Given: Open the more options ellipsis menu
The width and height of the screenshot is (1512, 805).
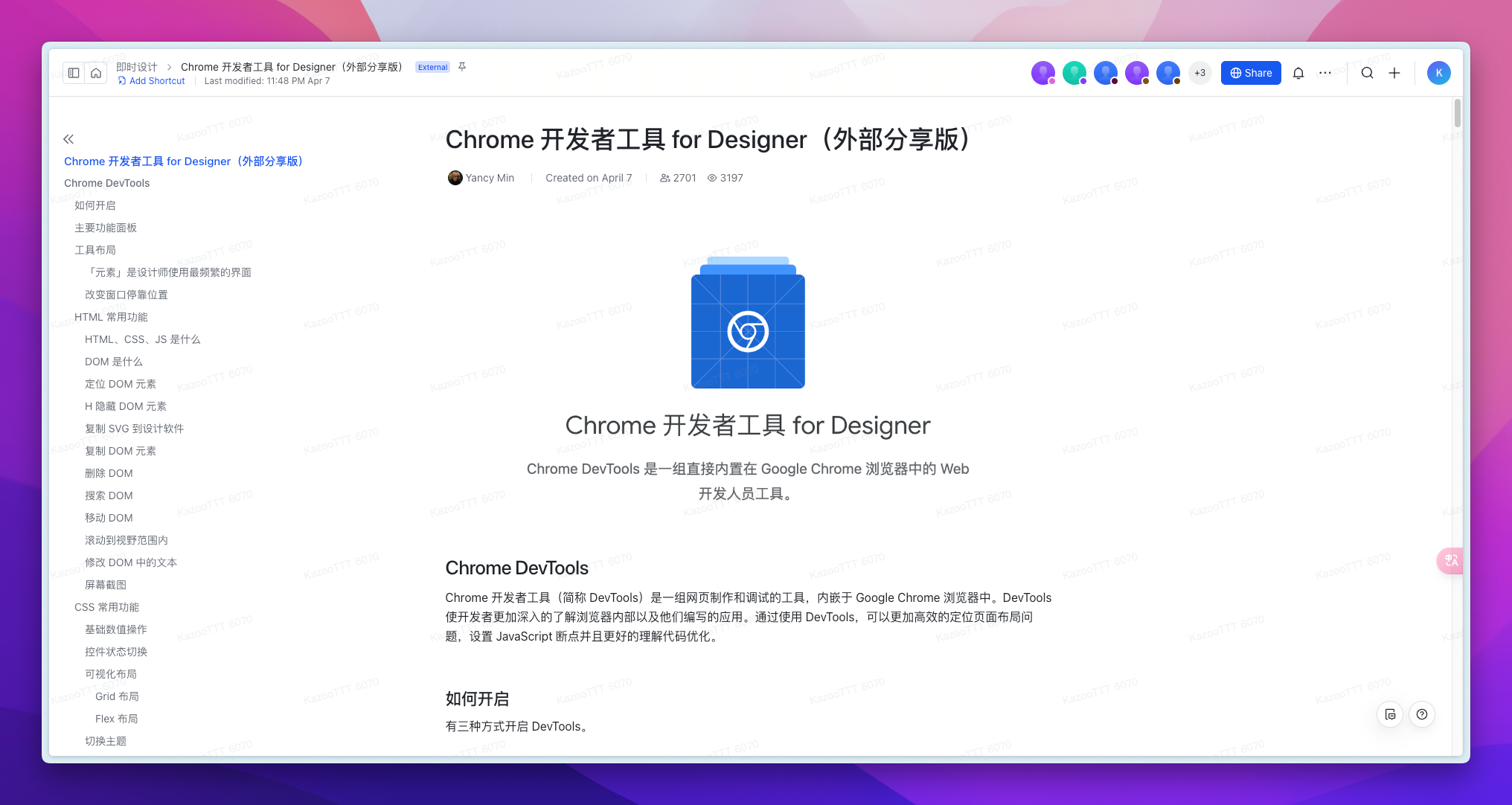Looking at the screenshot, I should 1325,73.
